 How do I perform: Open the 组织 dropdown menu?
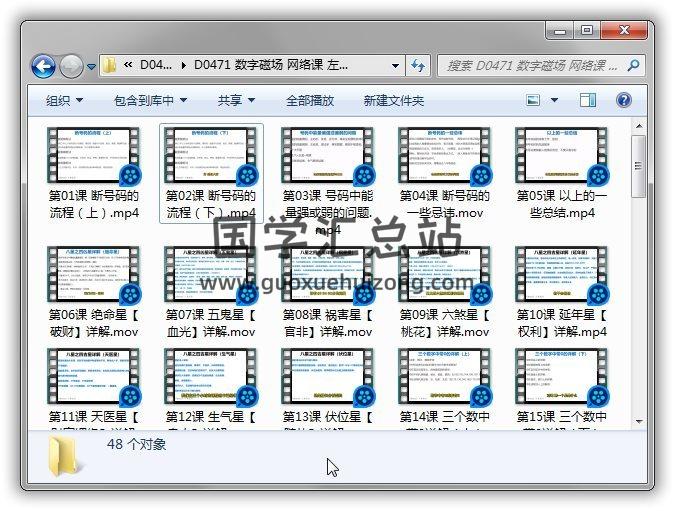[65, 100]
